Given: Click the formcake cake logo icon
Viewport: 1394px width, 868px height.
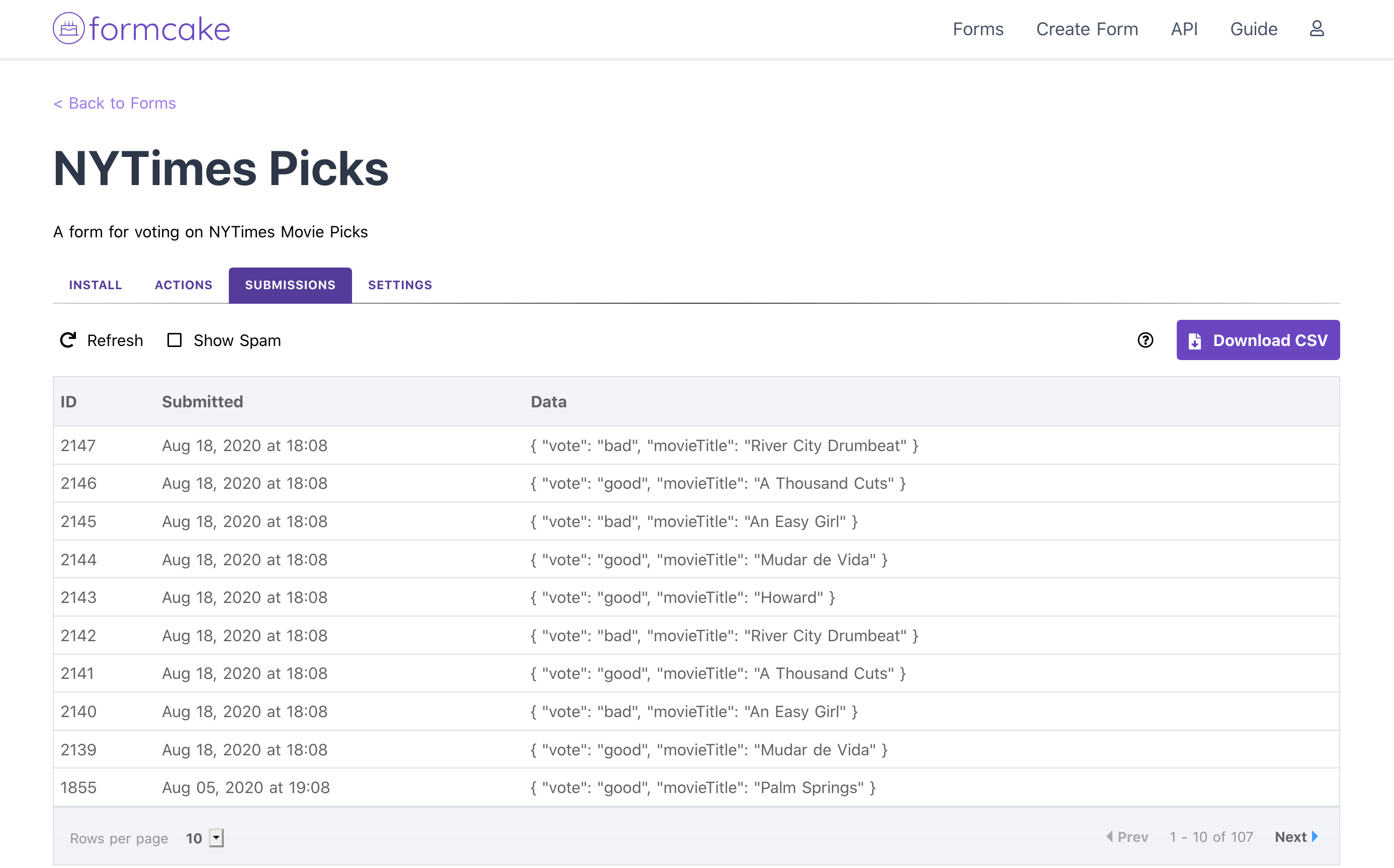Looking at the screenshot, I should [x=69, y=28].
